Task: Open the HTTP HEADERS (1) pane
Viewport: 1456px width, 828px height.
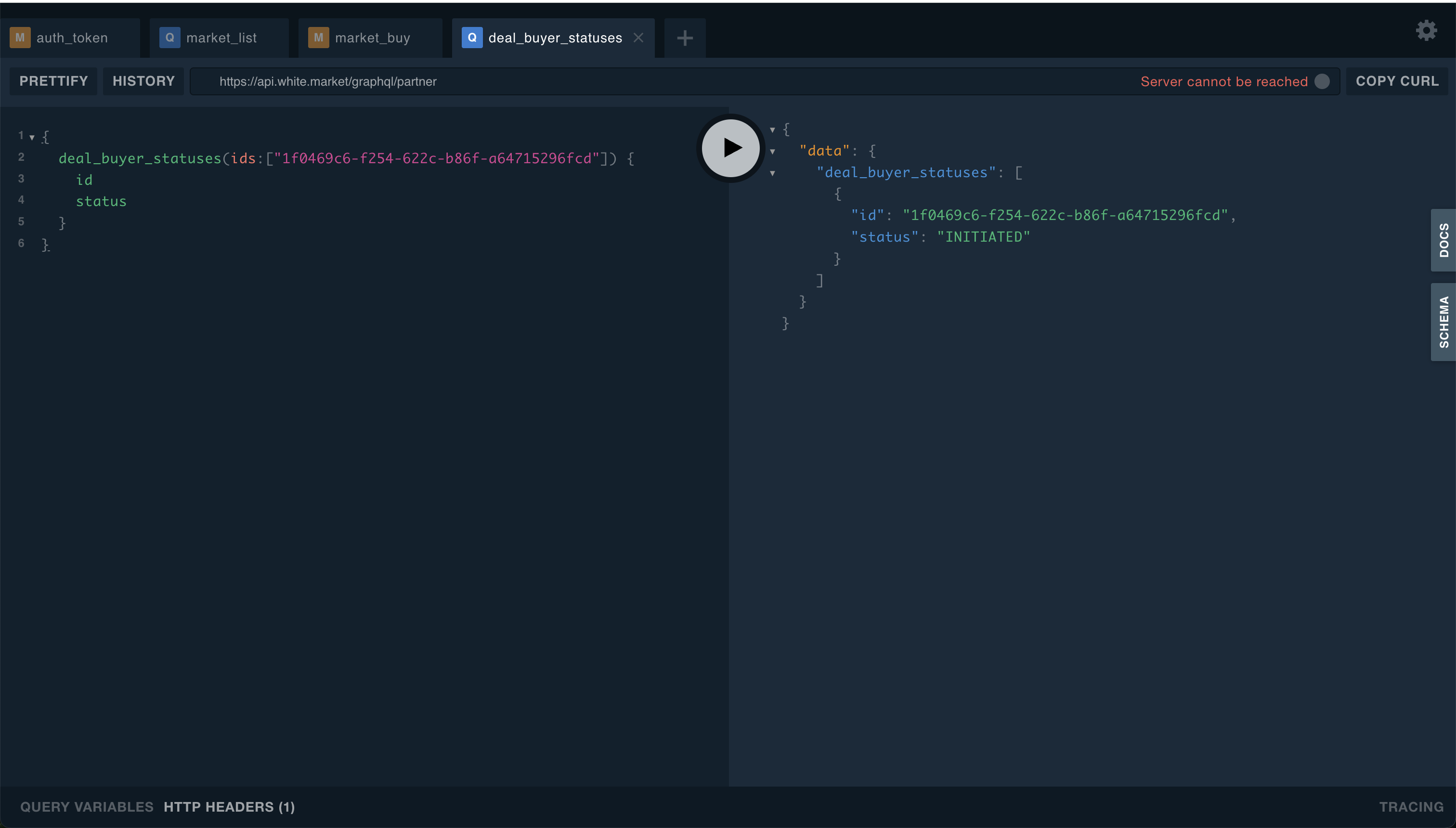Action: (229, 807)
